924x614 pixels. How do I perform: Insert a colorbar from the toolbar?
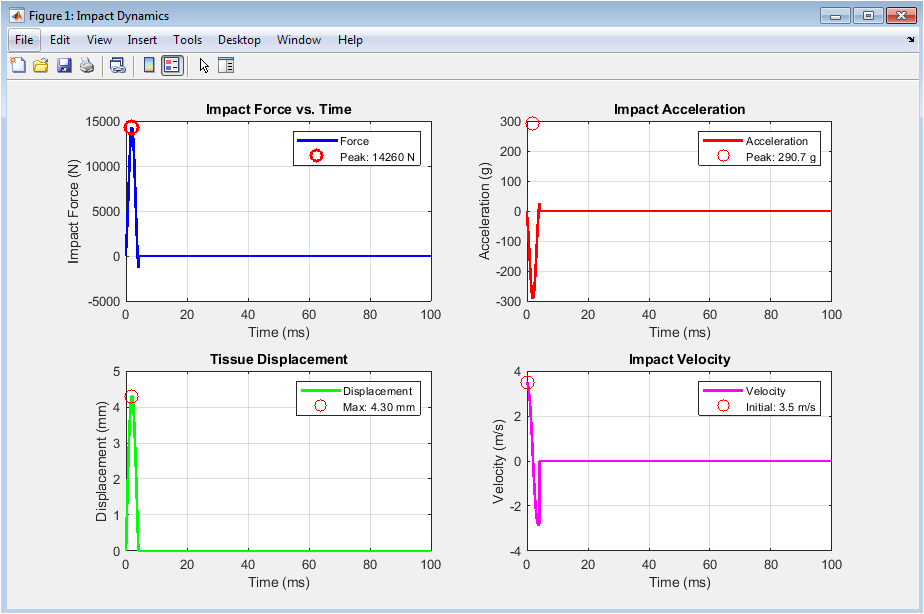(x=149, y=66)
